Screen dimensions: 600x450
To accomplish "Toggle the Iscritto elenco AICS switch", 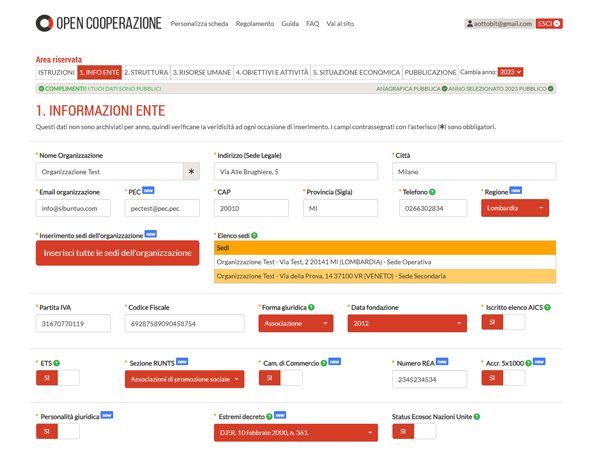I will click(503, 323).
